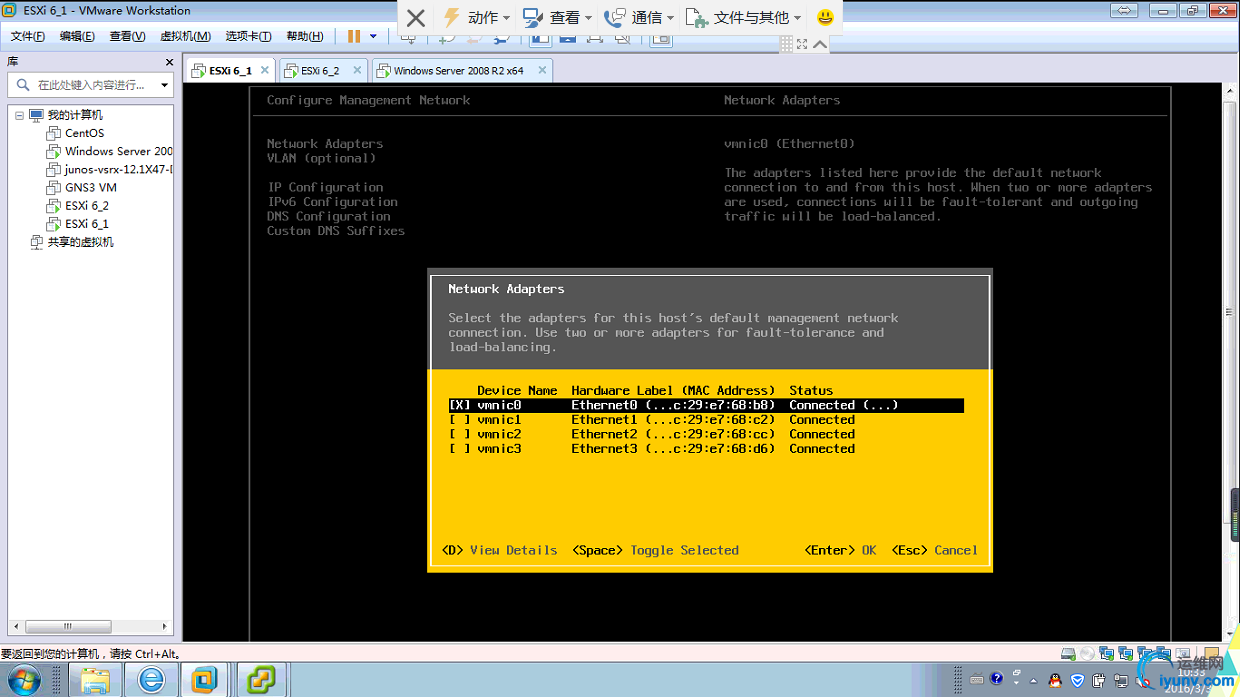Select Windows Server 2008 VM in library
Image resolution: width=1240 pixels, height=697 pixels.
[x=118, y=151]
